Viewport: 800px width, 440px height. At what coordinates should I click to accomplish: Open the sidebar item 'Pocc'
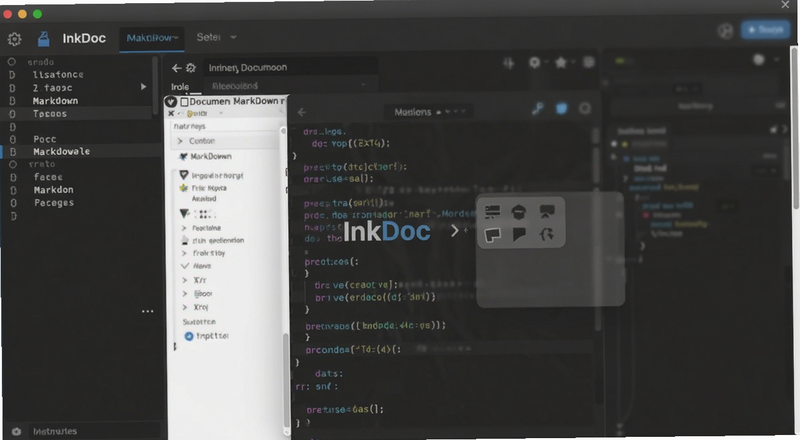pos(45,139)
